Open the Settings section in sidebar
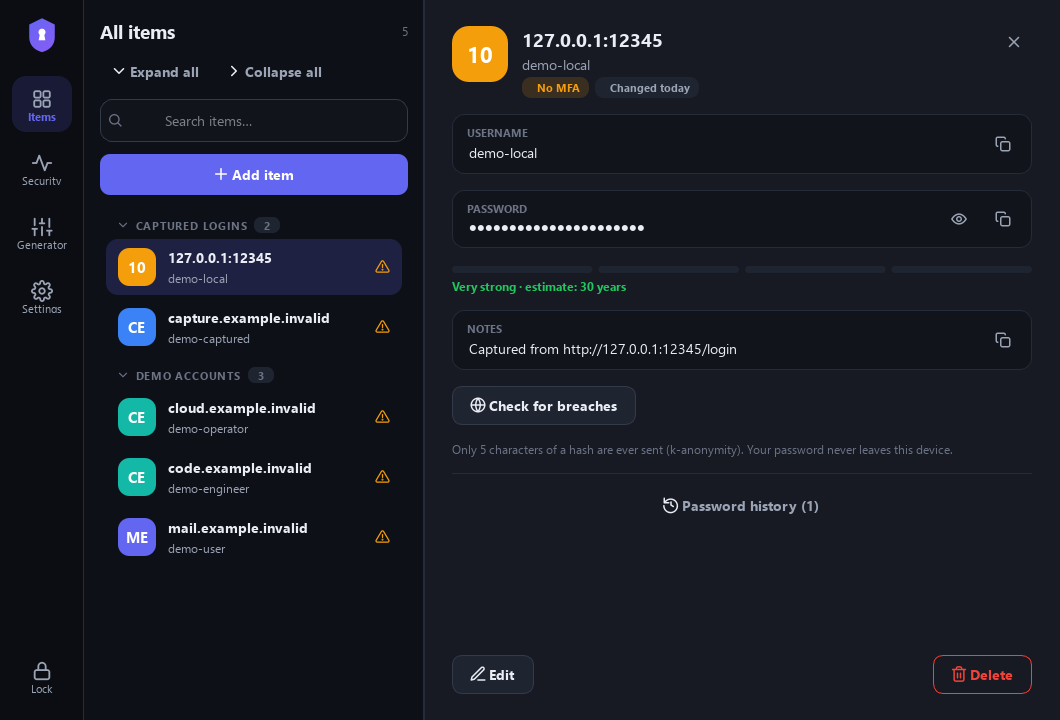Image resolution: width=1060 pixels, height=720 pixels. (42, 297)
